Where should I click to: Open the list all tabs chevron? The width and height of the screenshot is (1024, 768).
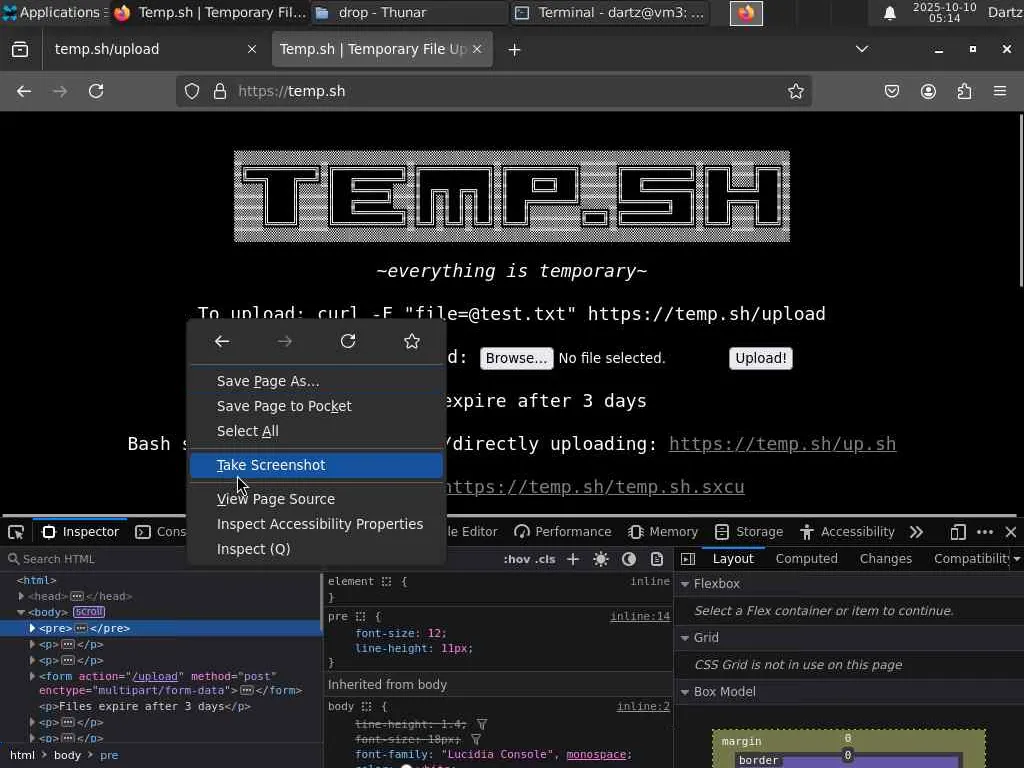(862, 49)
